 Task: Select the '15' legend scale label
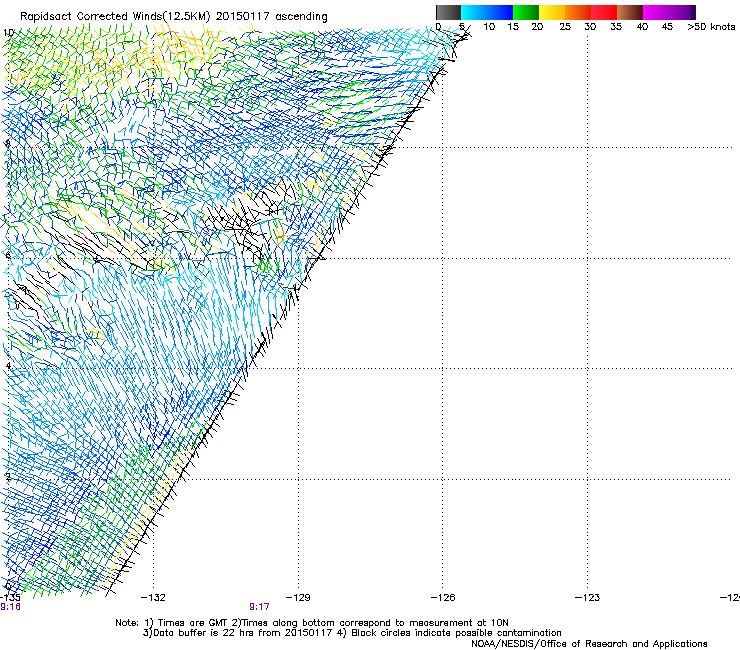coord(513,26)
